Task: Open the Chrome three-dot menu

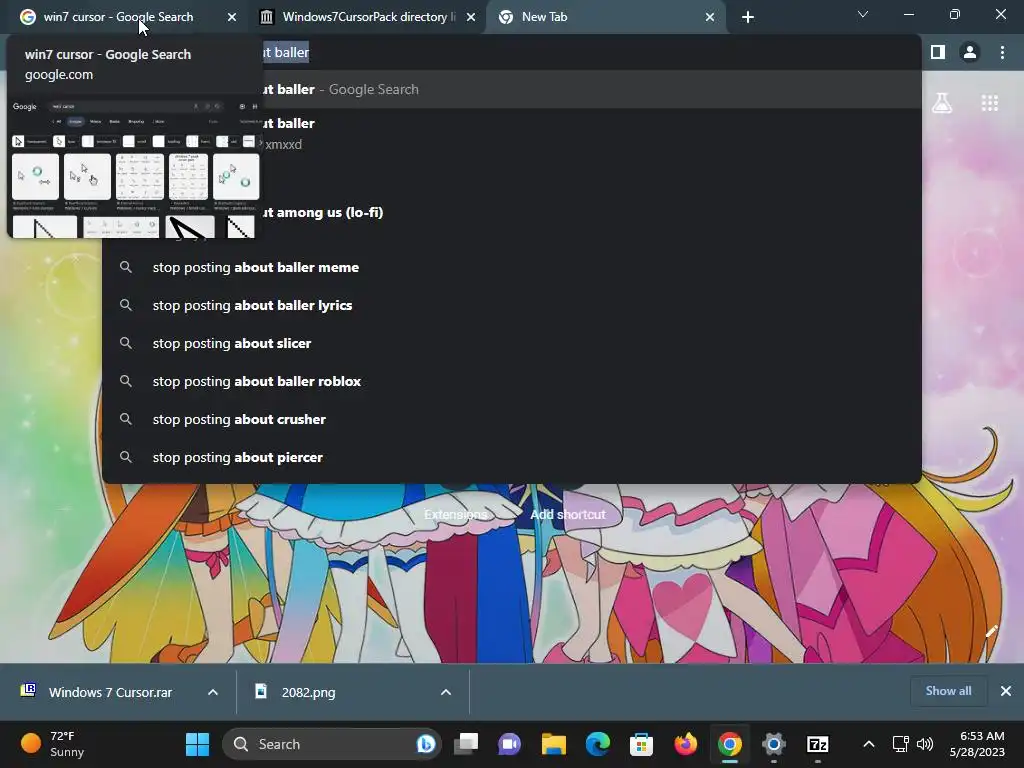Action: point(1002,52)
